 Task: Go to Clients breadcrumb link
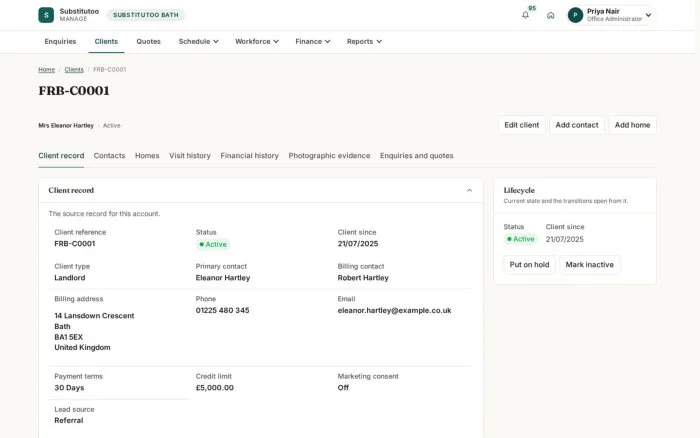[x=74, y=70]
